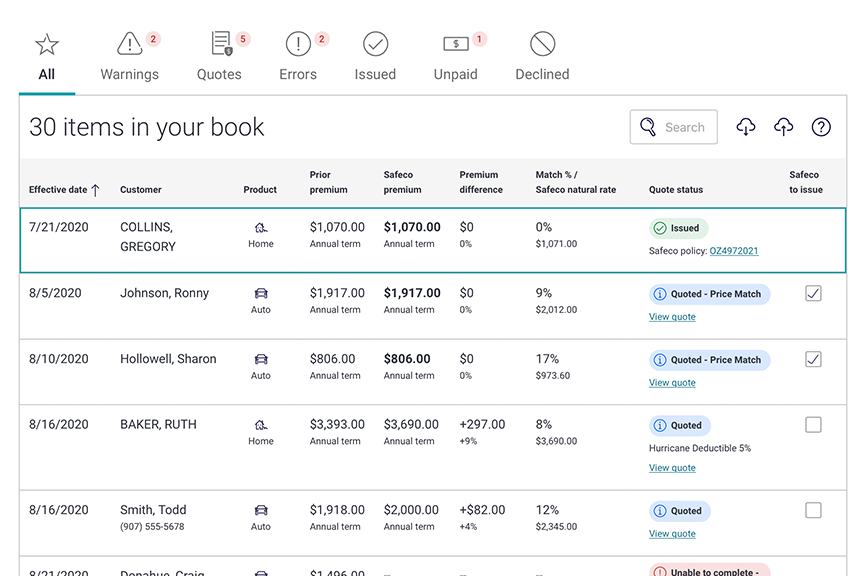Viewport: 866px width, 576px height.
Task: Check Safeco to issue for BAKER, RUTH
Action: [813, 425]
